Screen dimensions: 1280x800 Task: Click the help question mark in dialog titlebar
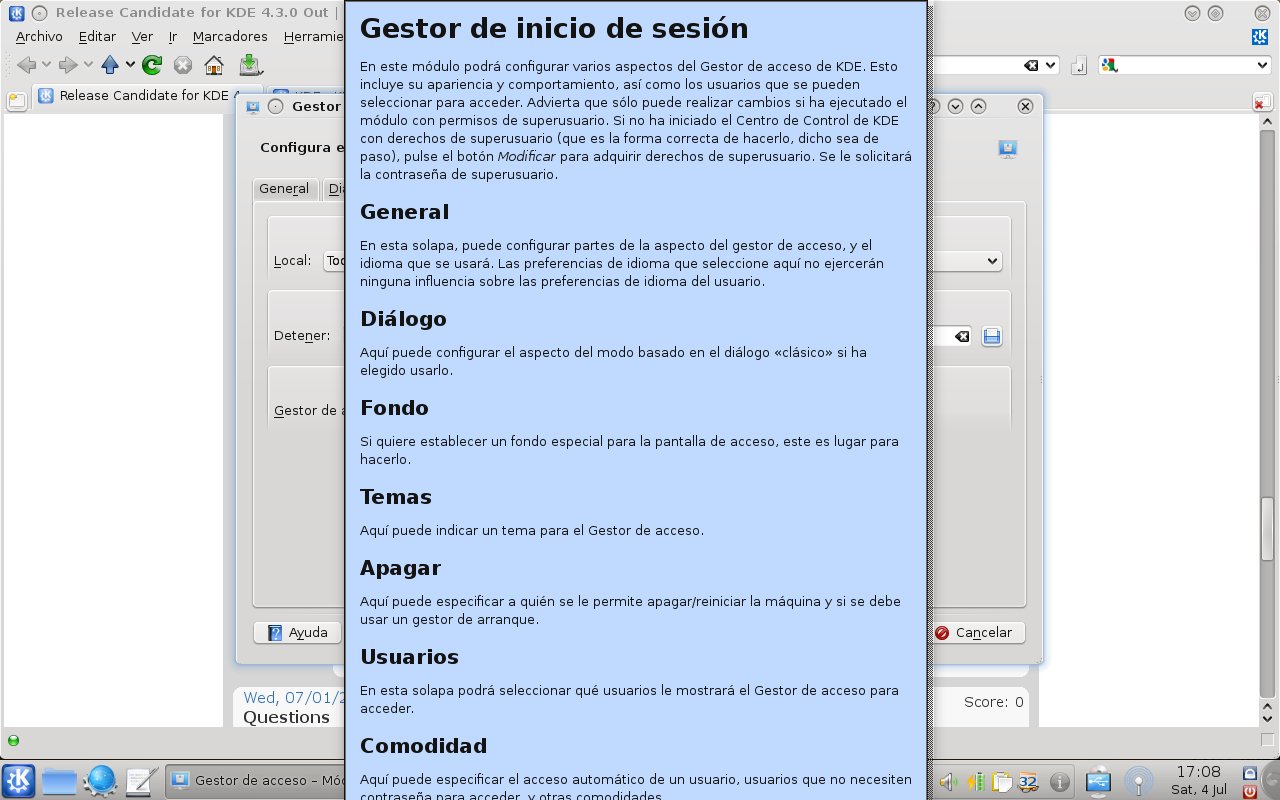pos(933,106)
